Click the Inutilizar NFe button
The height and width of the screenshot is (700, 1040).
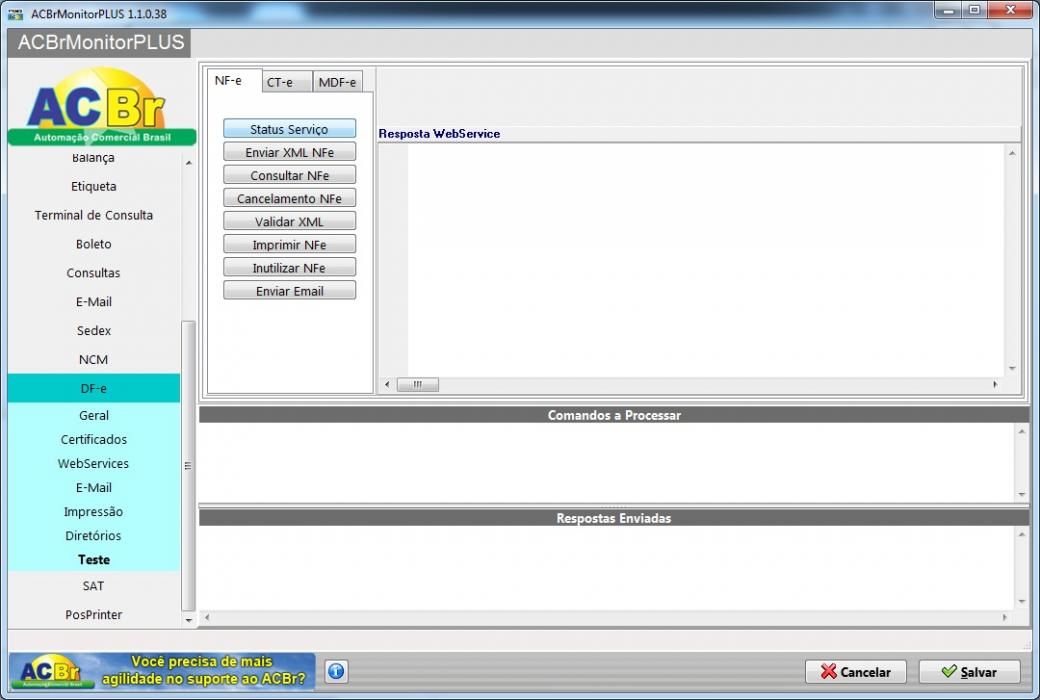[289, 268]
